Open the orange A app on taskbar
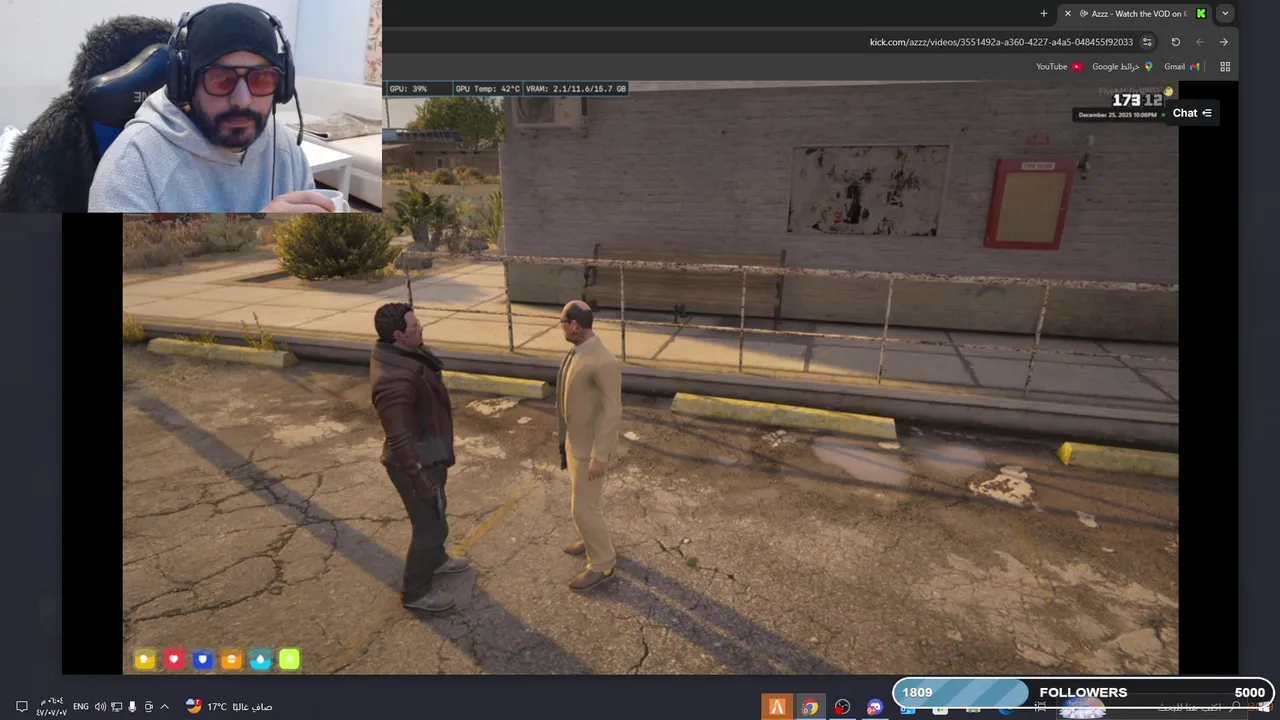Image resolution: width=1280 pixels, height=720 pixels. click(x=777, y=706)
